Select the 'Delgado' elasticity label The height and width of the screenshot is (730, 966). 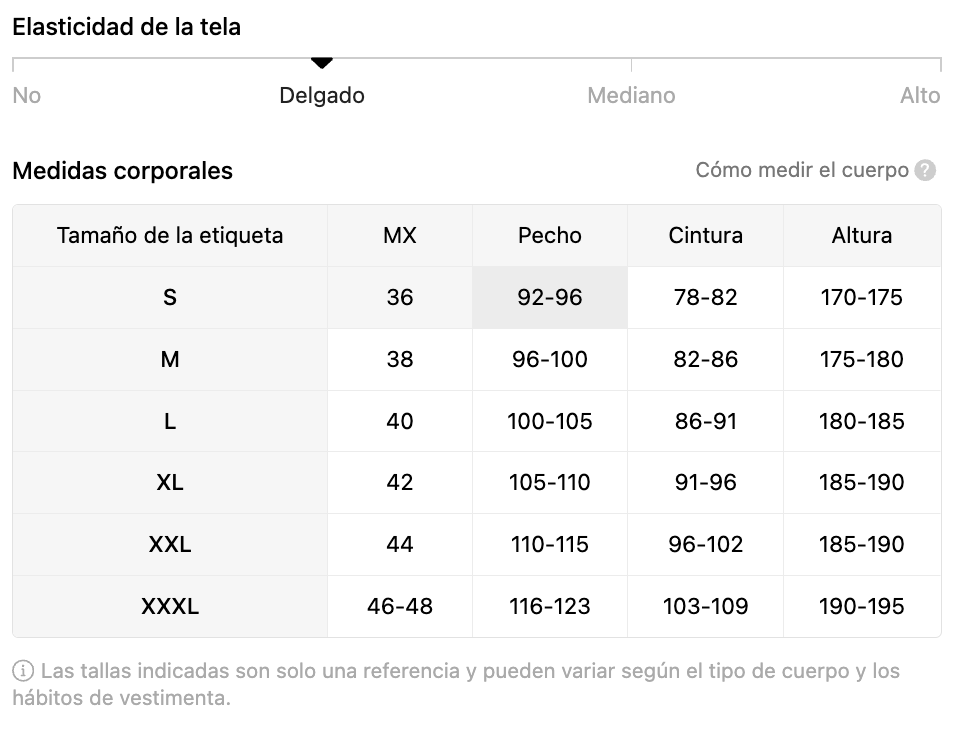pyautogui.click(x=322, y=95)
